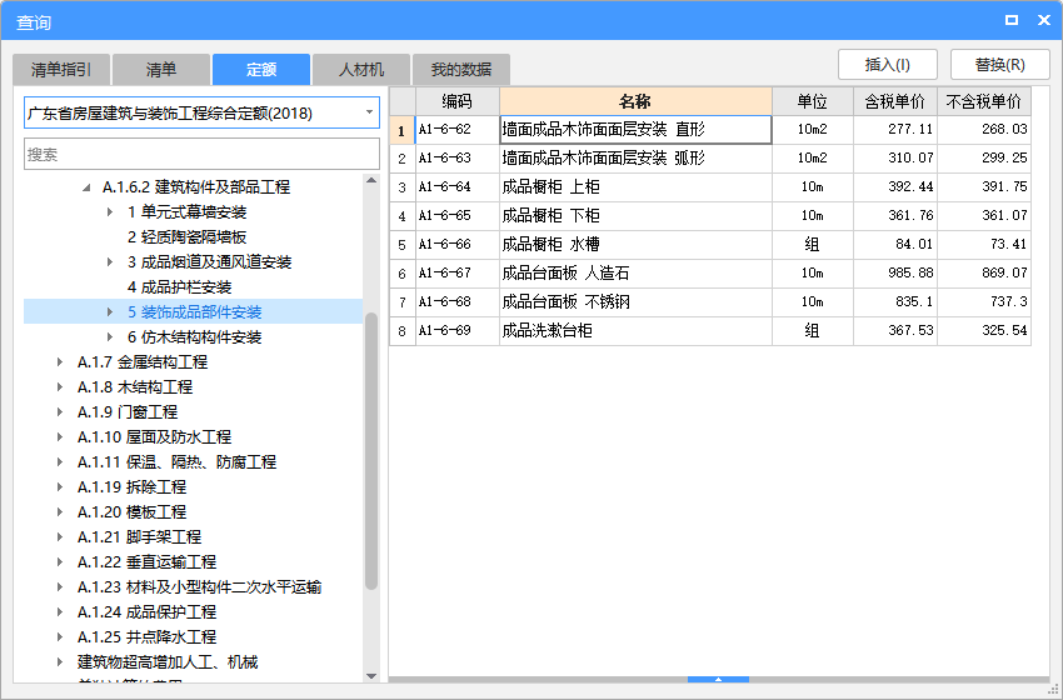Select the 成品橱柜 下柜 row
The image size is (1063, 700).
click(x=710, y=215)
